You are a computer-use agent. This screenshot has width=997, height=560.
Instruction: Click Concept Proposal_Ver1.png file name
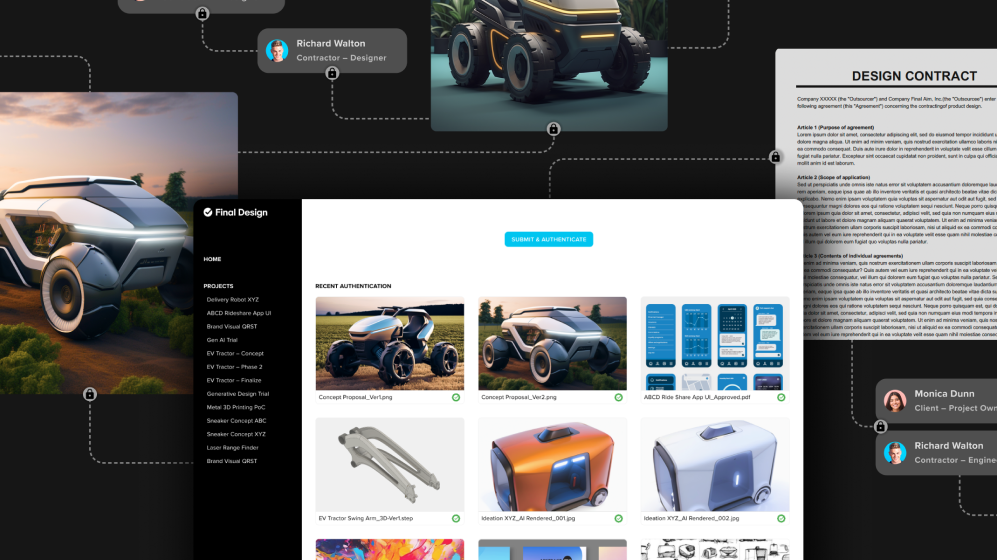click(x=355, y=397)
